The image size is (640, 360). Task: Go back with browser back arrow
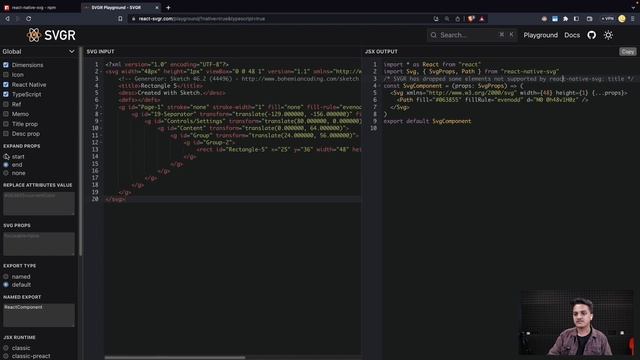point(7,19)
